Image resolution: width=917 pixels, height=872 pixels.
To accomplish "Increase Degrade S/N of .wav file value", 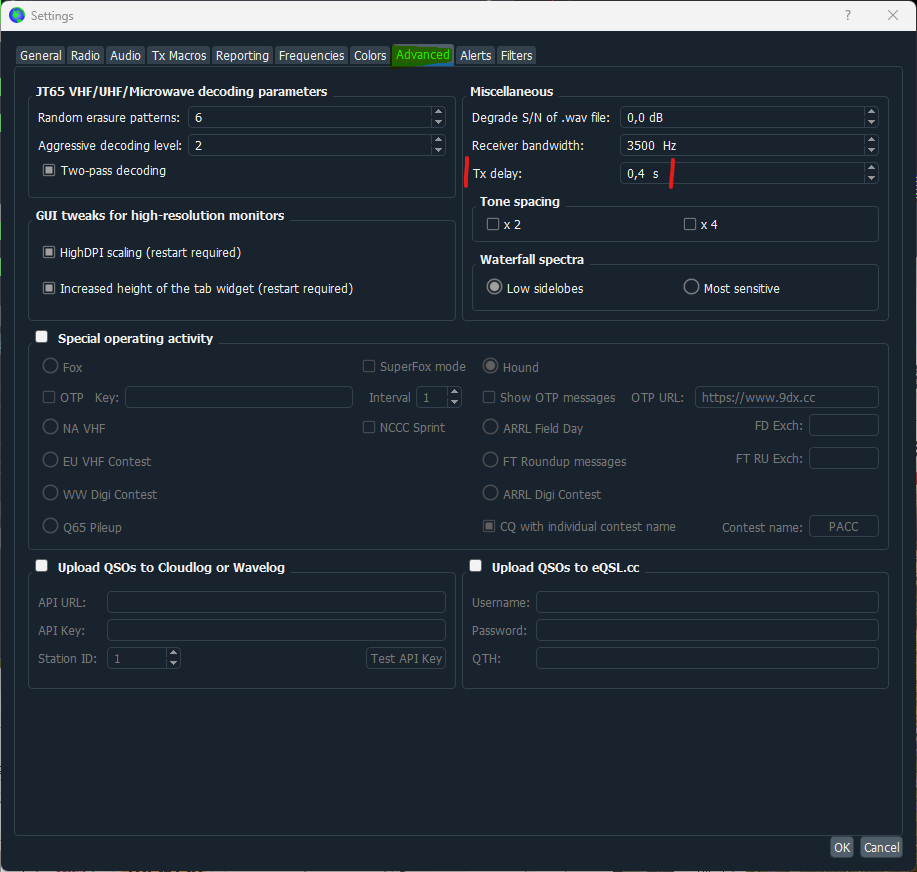I will coord(871,112).
